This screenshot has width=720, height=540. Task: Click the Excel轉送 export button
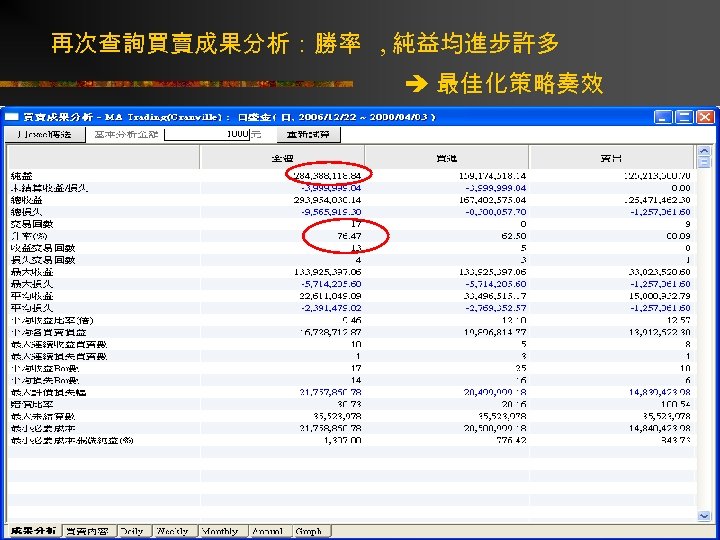click(x=45, y=135)
